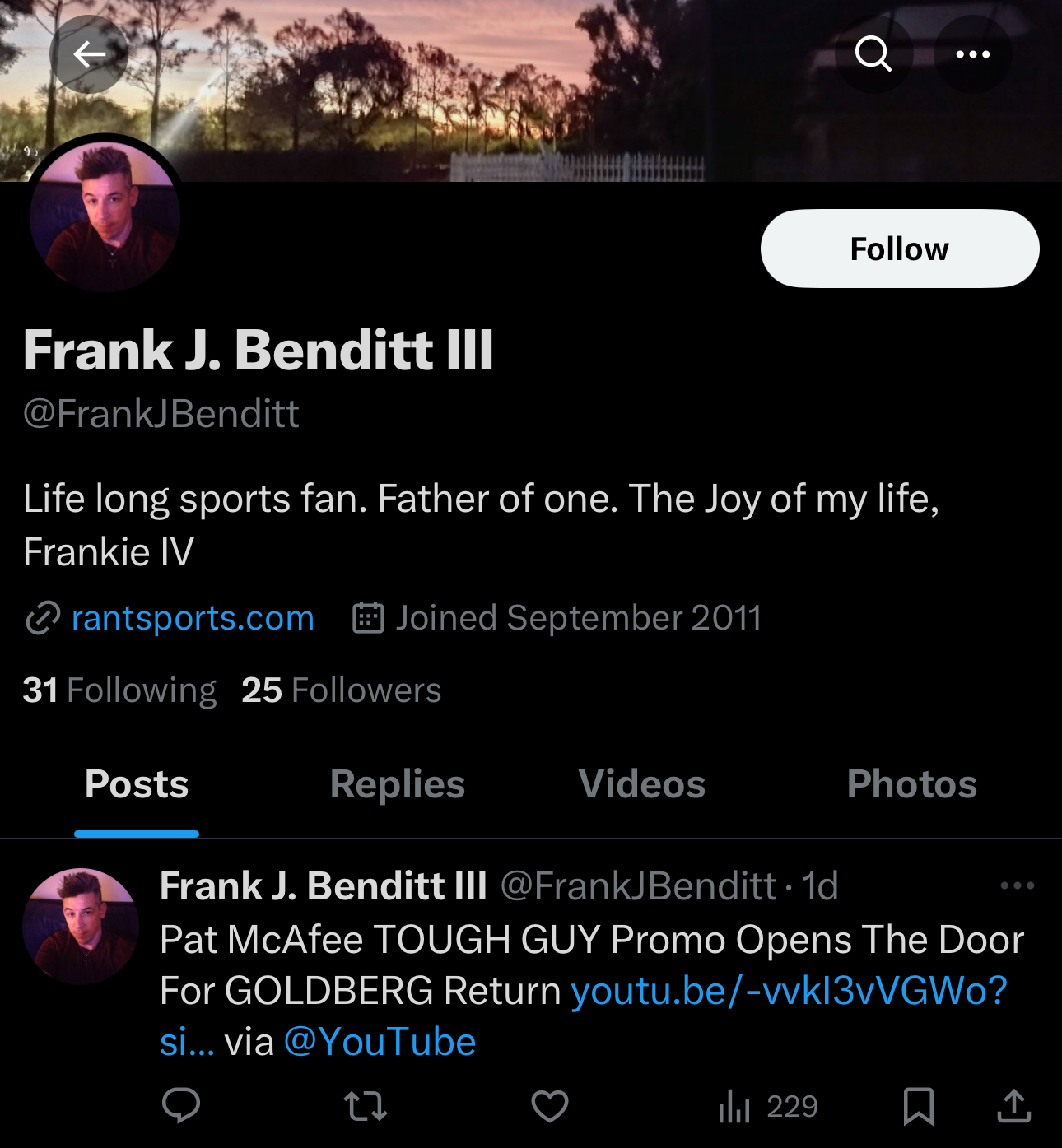The height and width of the screenshot is (1148, 1062).
Task: Repost the Pat McAfee post
Action: (x=365, y=1105)
